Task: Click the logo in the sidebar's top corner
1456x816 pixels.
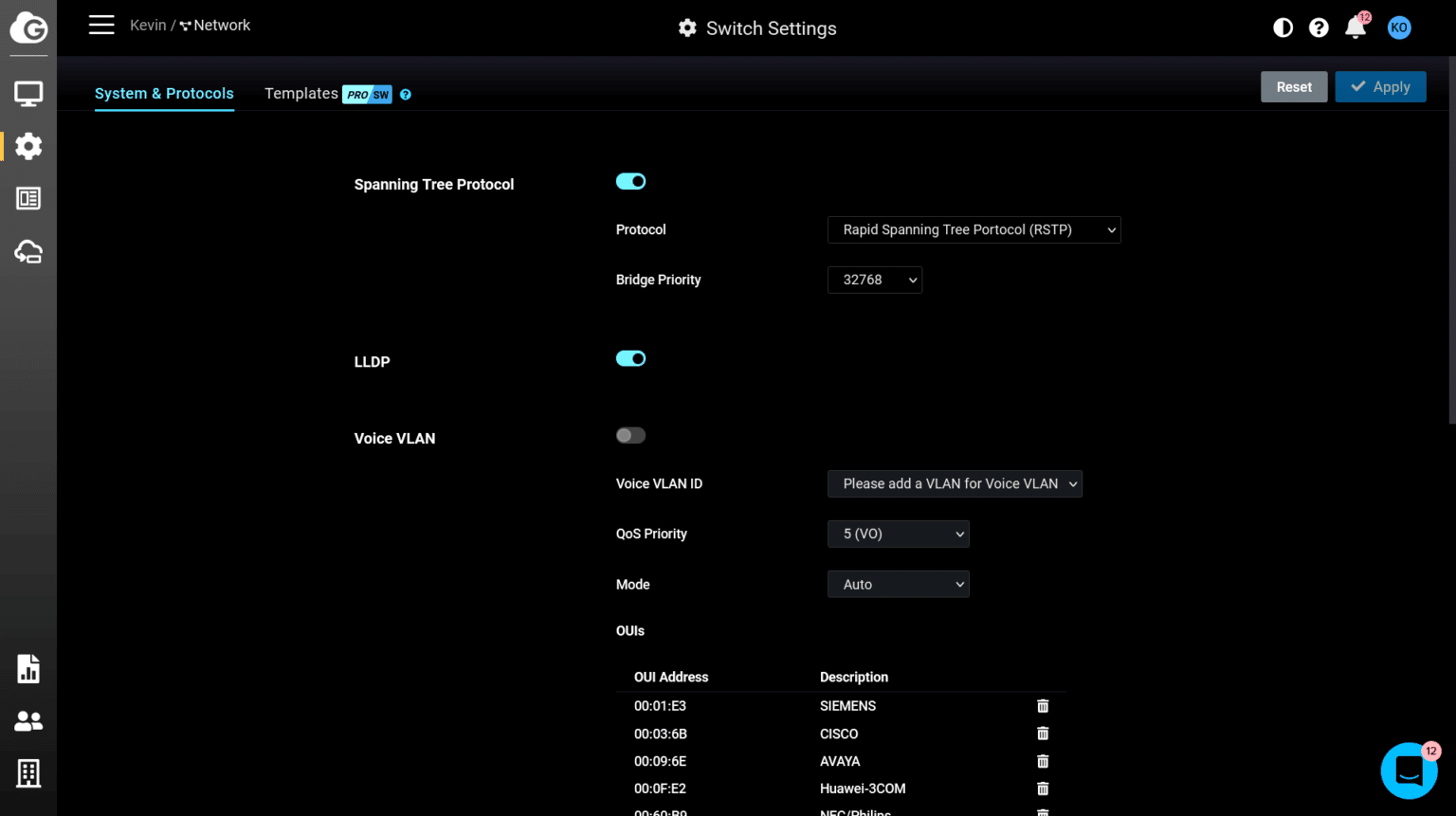Action: click(x=28, y=27)
